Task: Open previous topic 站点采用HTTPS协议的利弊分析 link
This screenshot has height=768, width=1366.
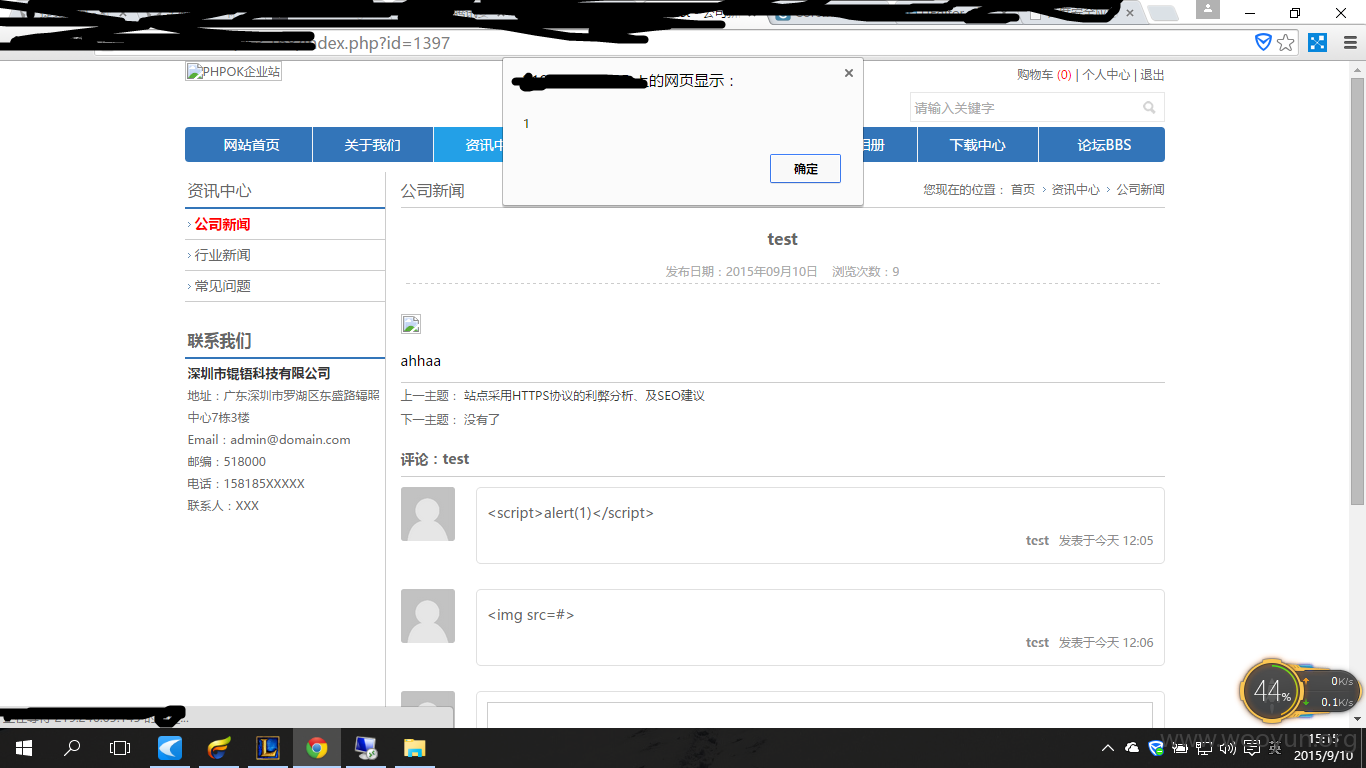Action: click(x=584, y=396)
